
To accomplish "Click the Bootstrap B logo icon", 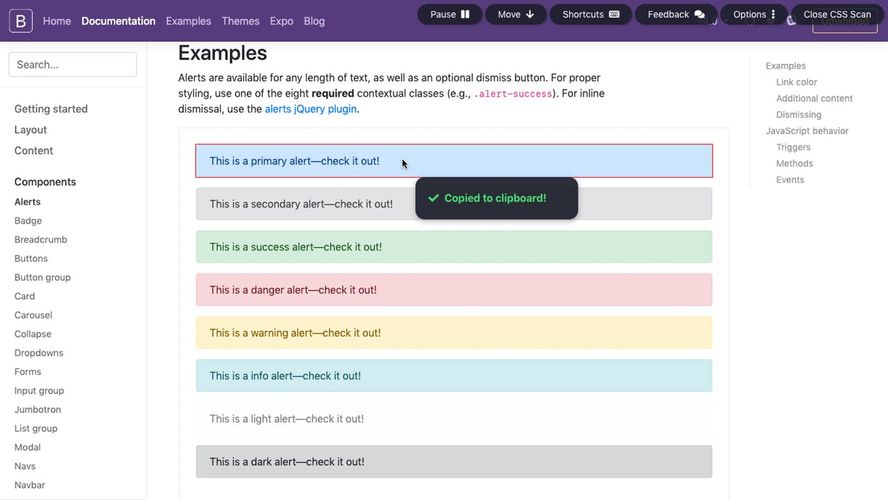I will coord(21,21).
